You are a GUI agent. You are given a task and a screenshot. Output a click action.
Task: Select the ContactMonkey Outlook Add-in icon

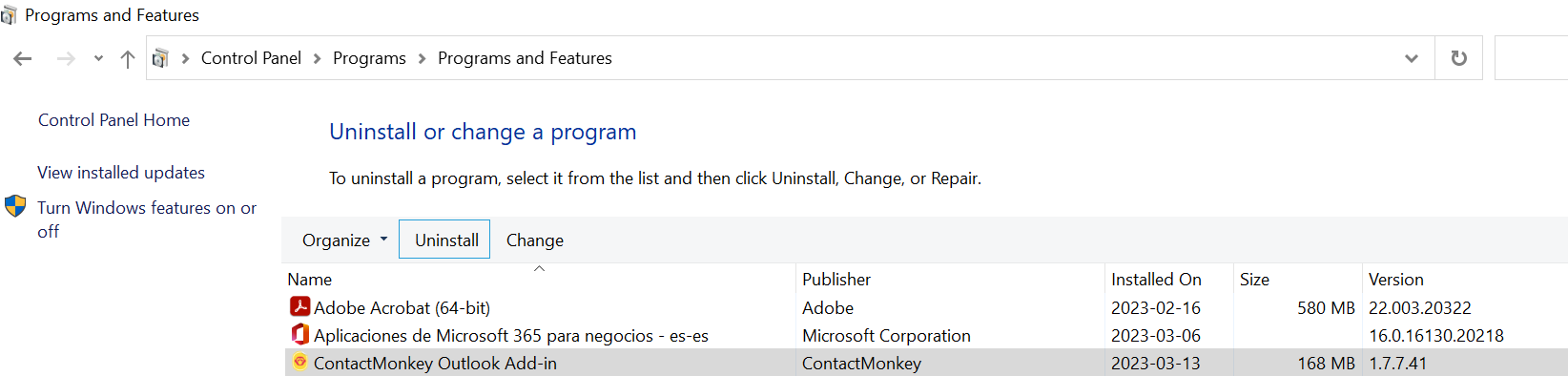pyautogui.click(x=299, y=362)
